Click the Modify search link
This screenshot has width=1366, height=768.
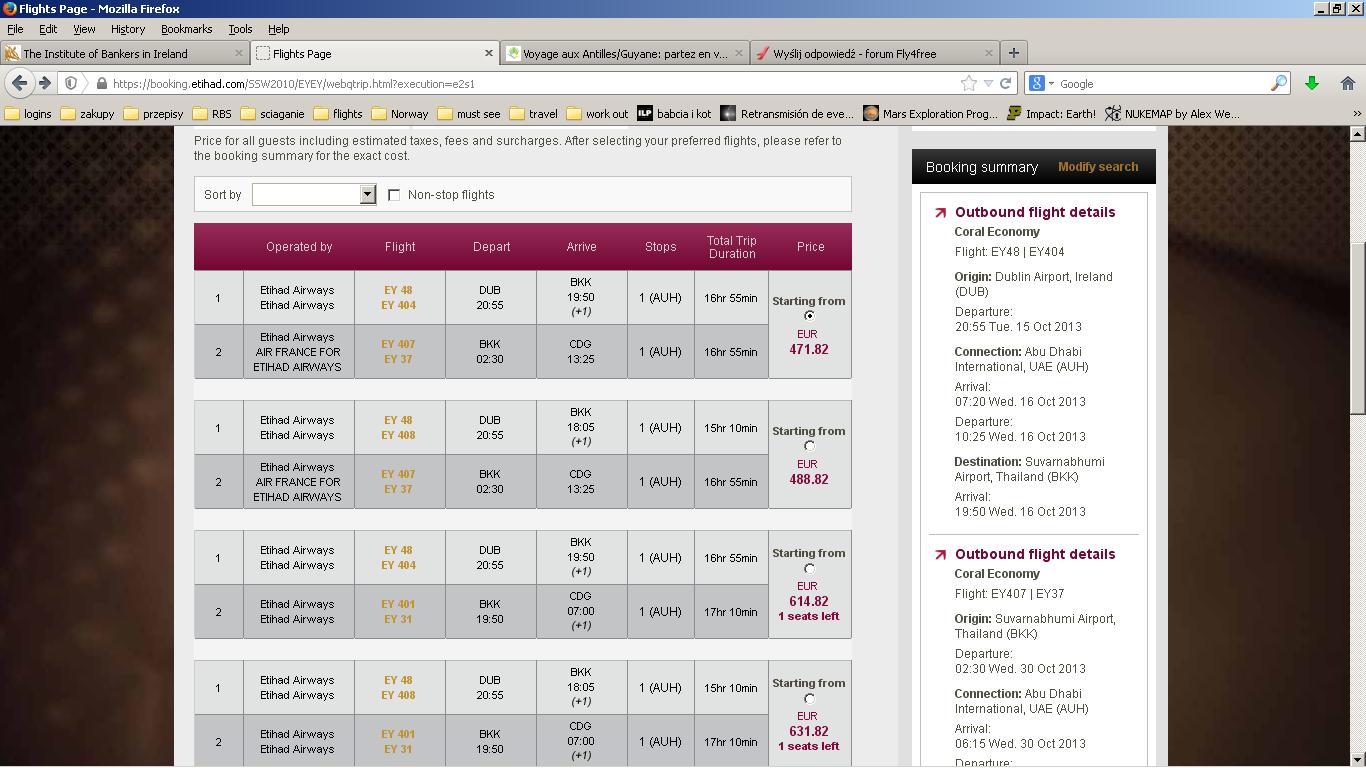coord(1098,167)
